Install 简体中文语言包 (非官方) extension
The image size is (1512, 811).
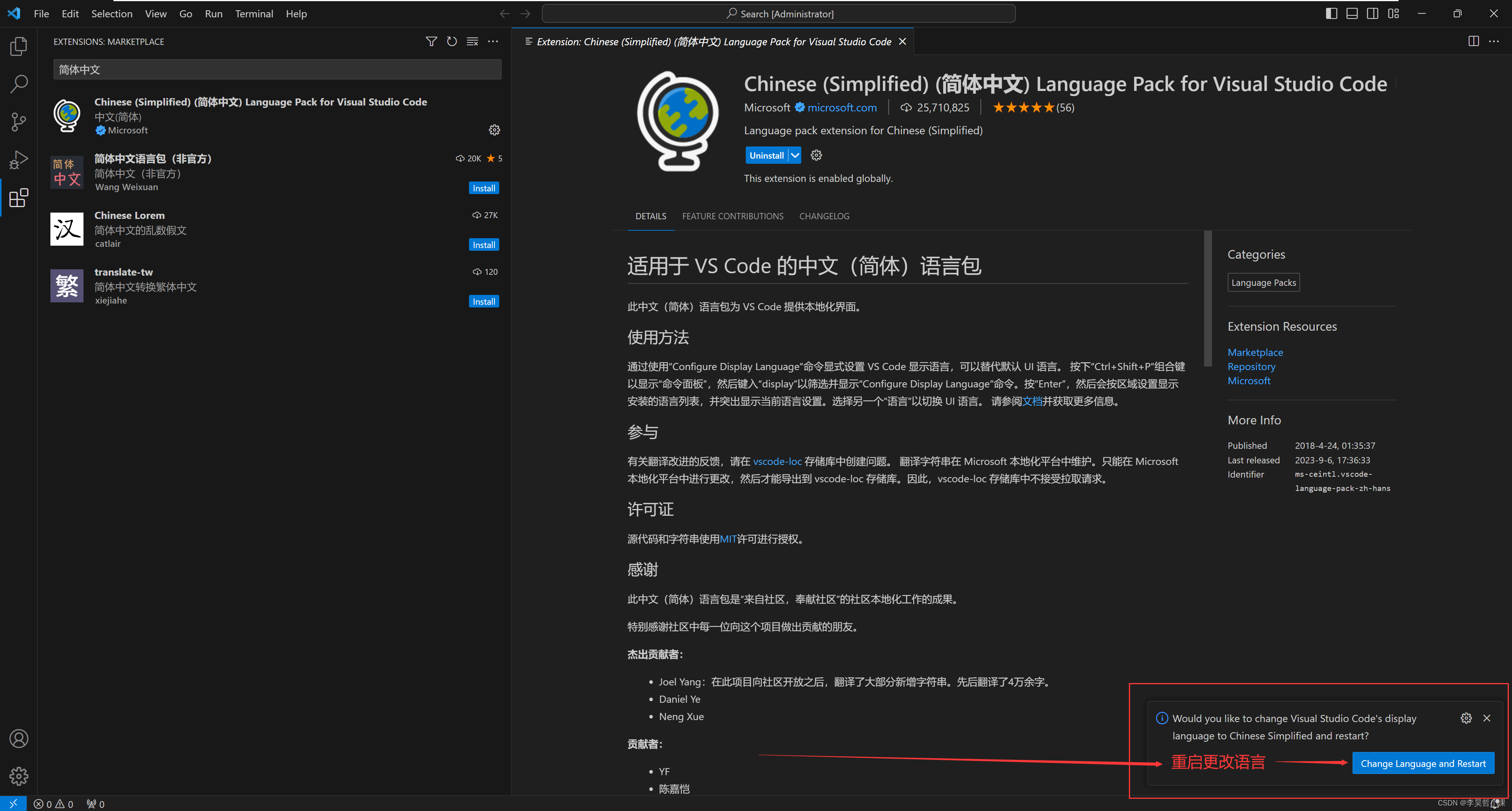click(x=484, y=188)
